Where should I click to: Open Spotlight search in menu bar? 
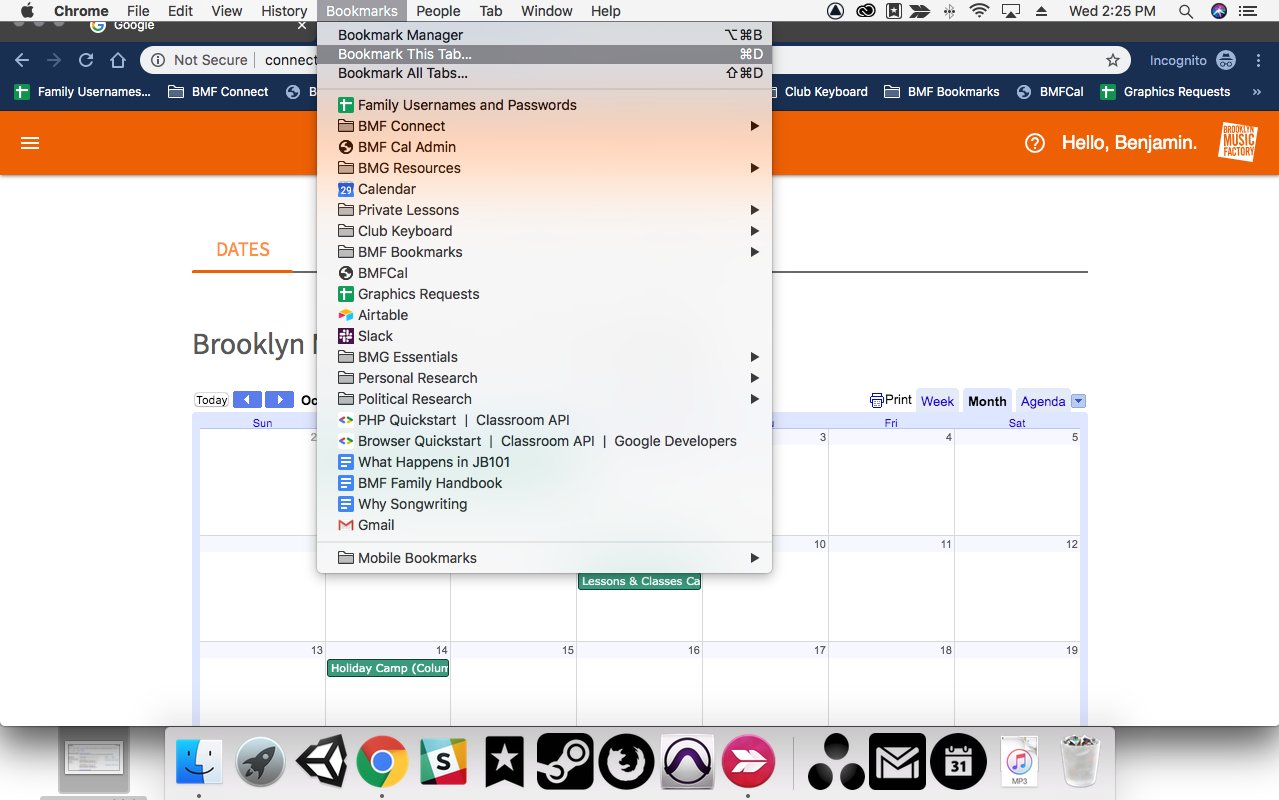pos(1185,11)
